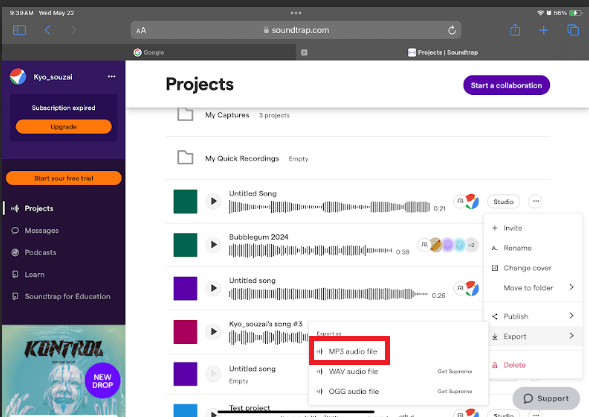This screenshot has height=417, width=589.
Task: Go back with Safari's back arrow
Action: tap(47, 30)
